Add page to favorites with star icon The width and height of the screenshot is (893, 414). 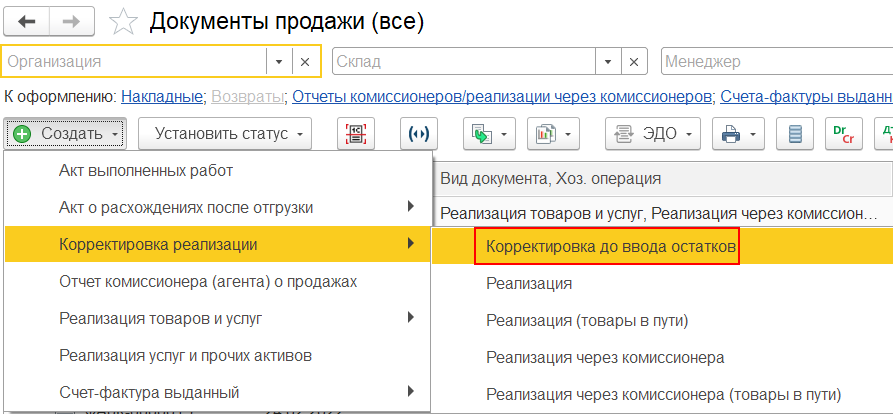124,21
